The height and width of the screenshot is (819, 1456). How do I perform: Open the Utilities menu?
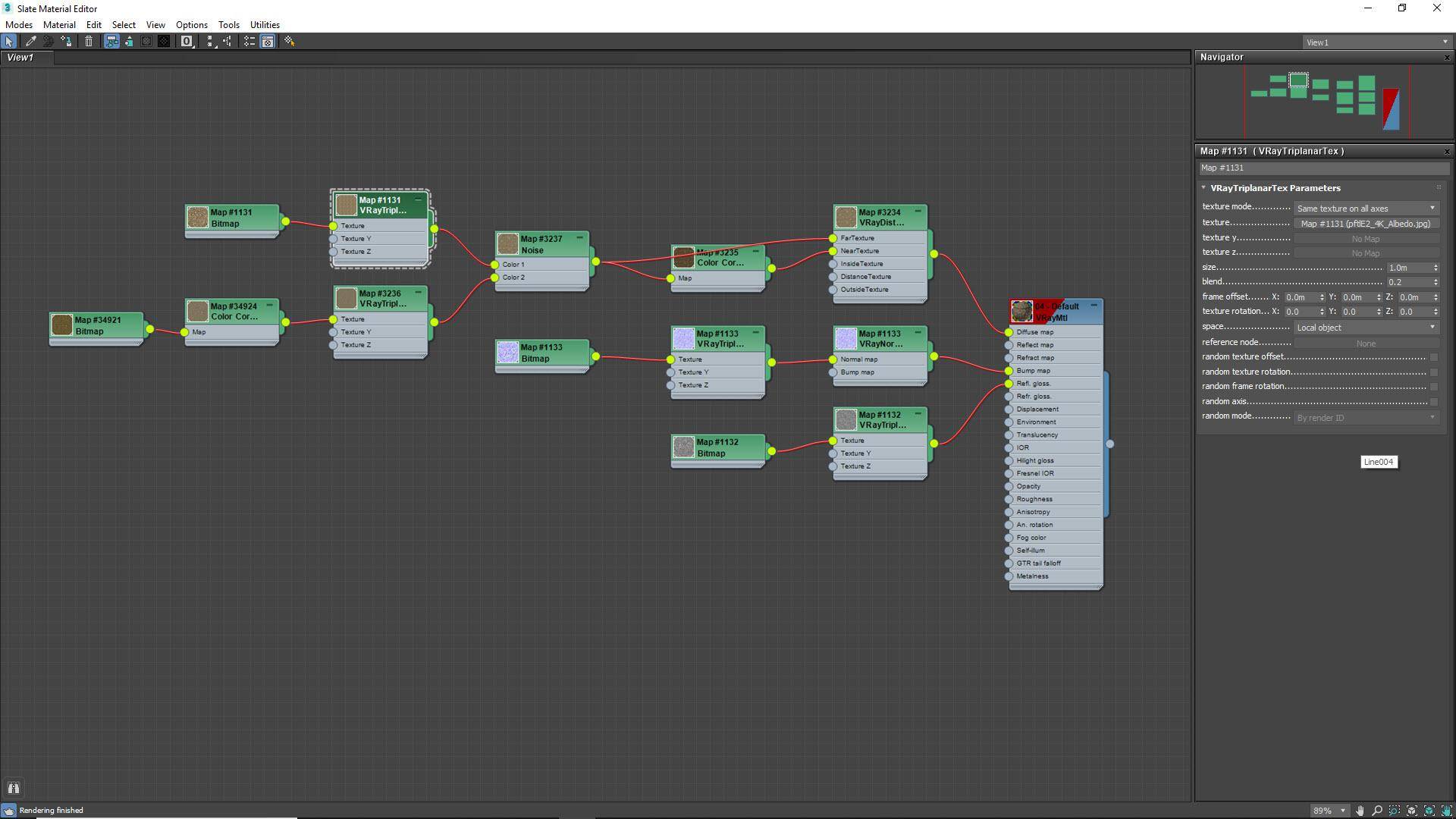point(265,25)
